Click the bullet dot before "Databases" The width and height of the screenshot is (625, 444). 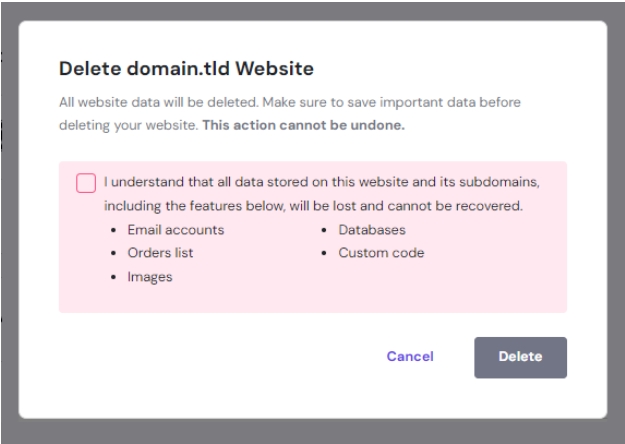point(325,231)
